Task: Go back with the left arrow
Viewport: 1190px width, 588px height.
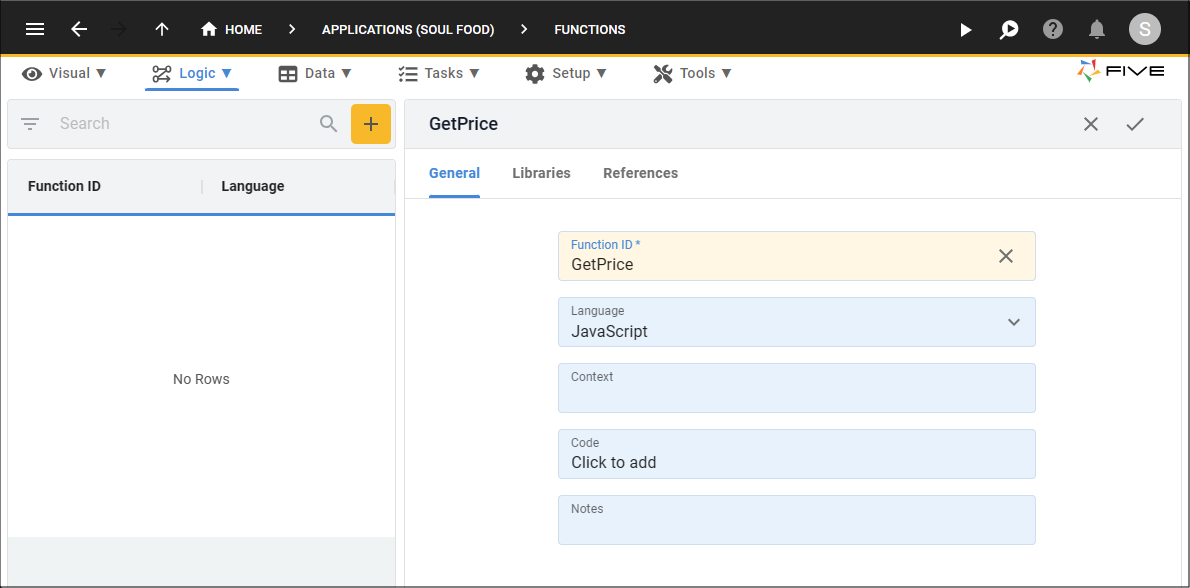Action: pyautogui.click(x=79, y=30)
